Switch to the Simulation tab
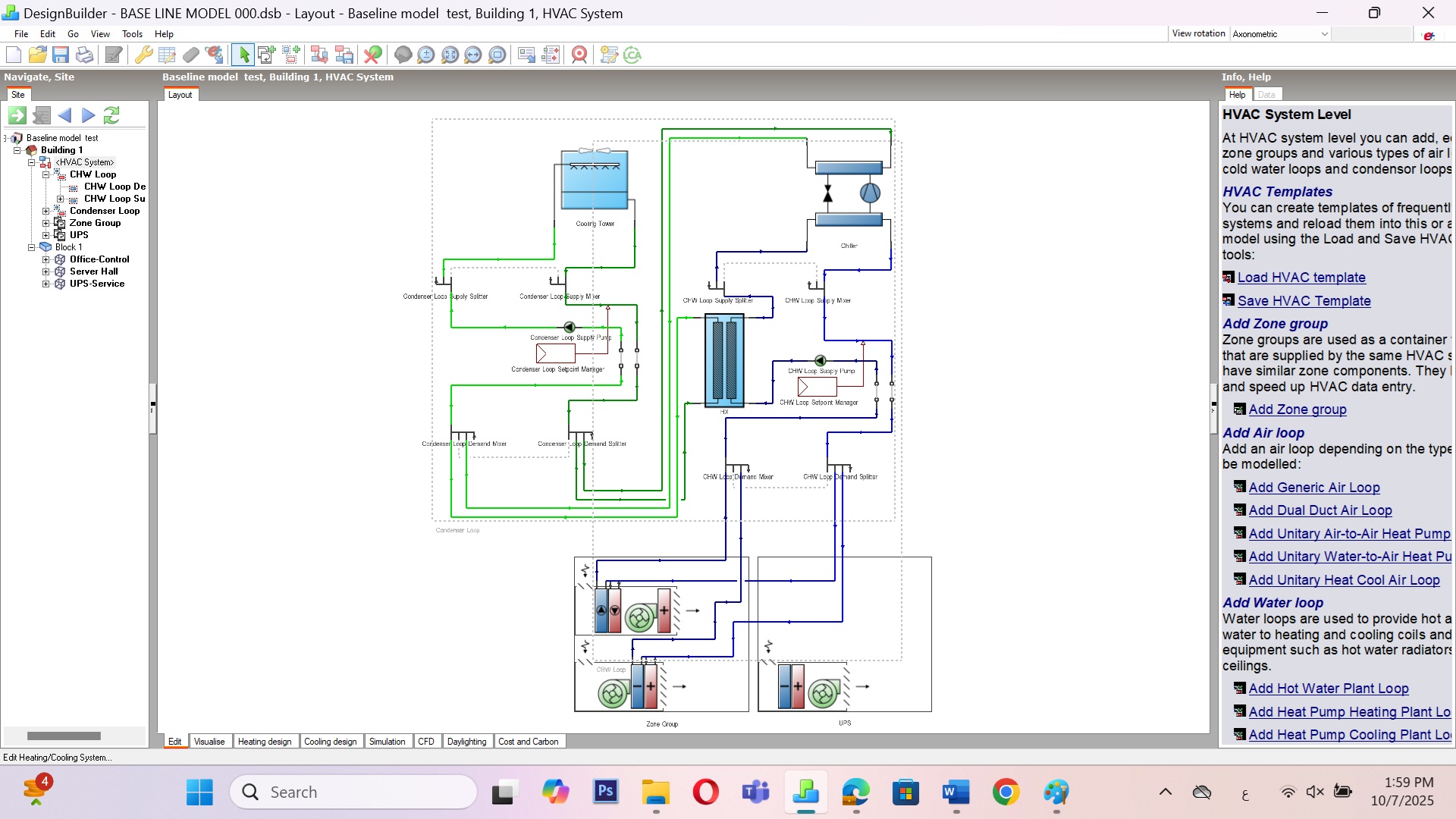Image resolution: width=1456 pixels, height=819 pixels. (x=387, y=742)
